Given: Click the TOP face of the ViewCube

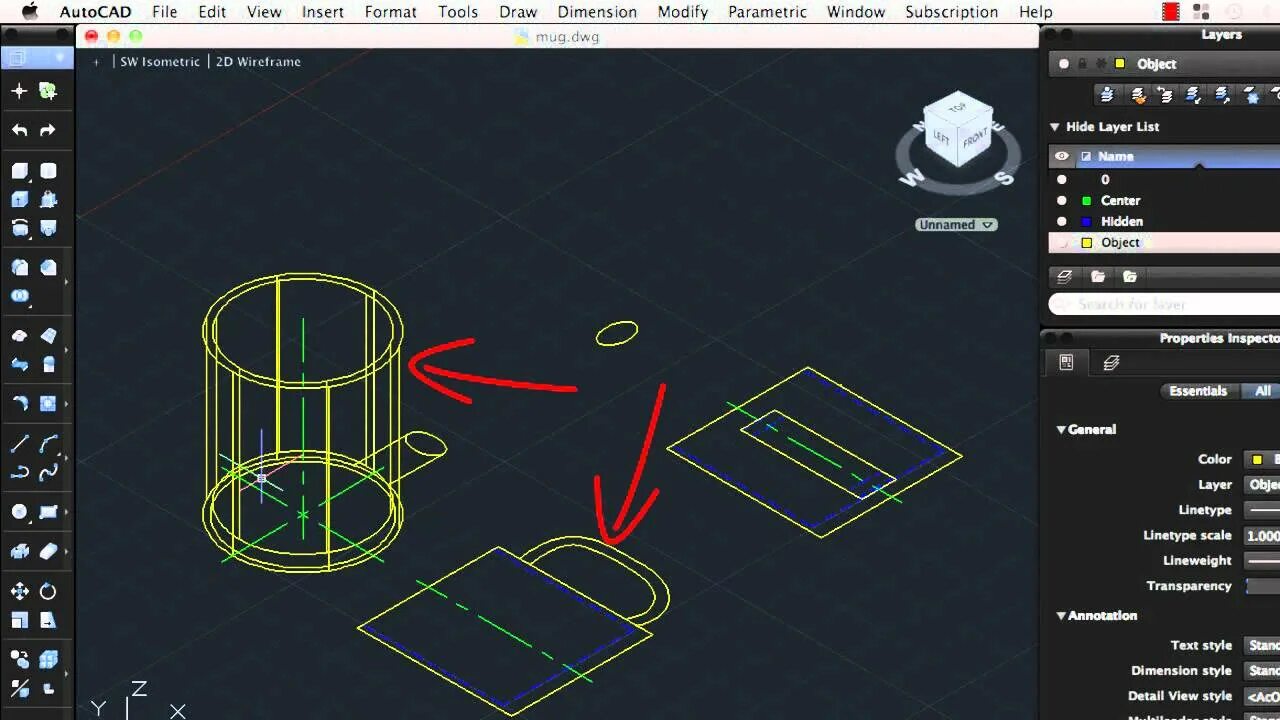Looking at the screenshot, I should tap(957, 107).
